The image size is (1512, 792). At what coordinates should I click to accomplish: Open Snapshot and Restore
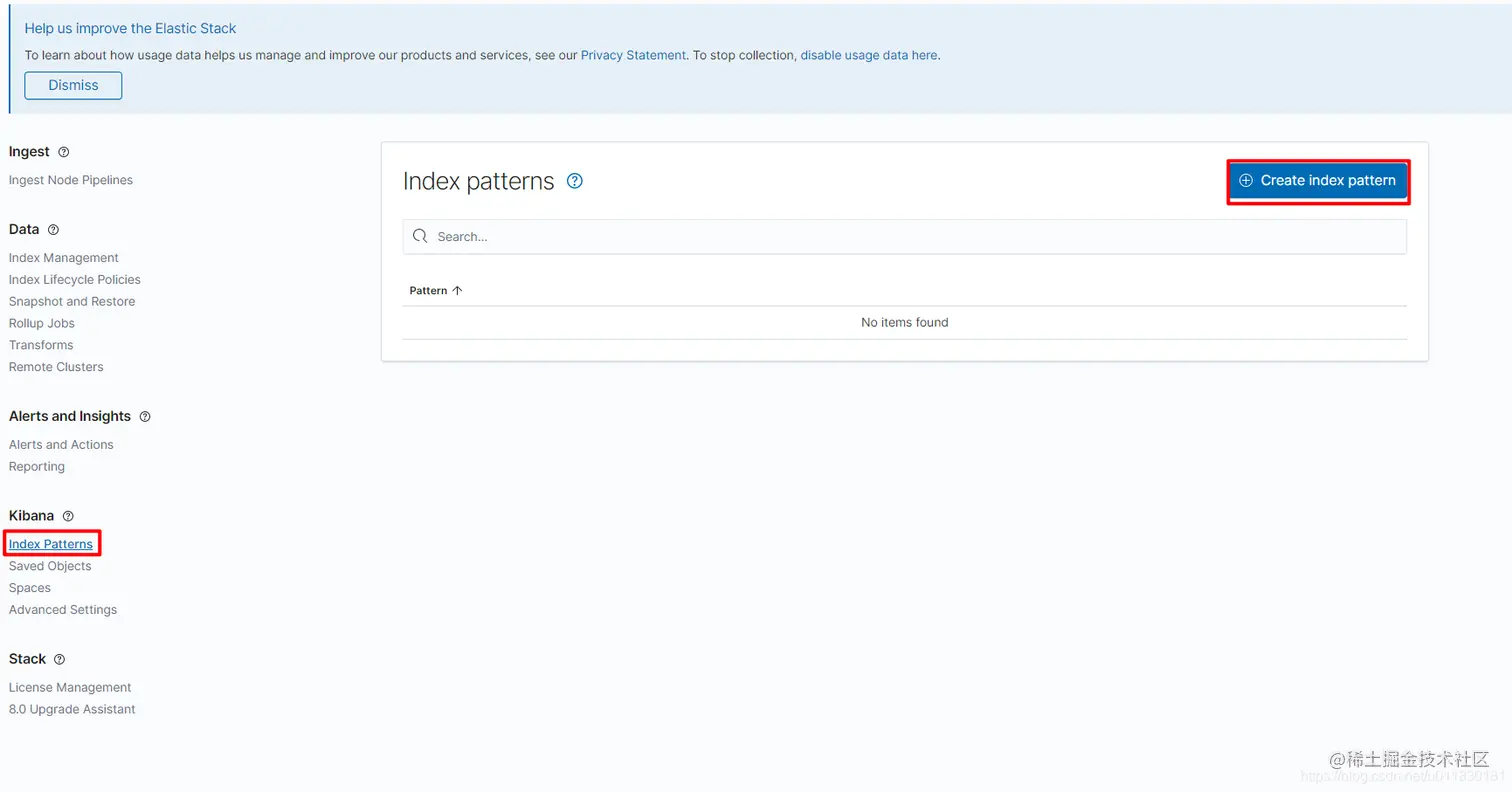72,301
